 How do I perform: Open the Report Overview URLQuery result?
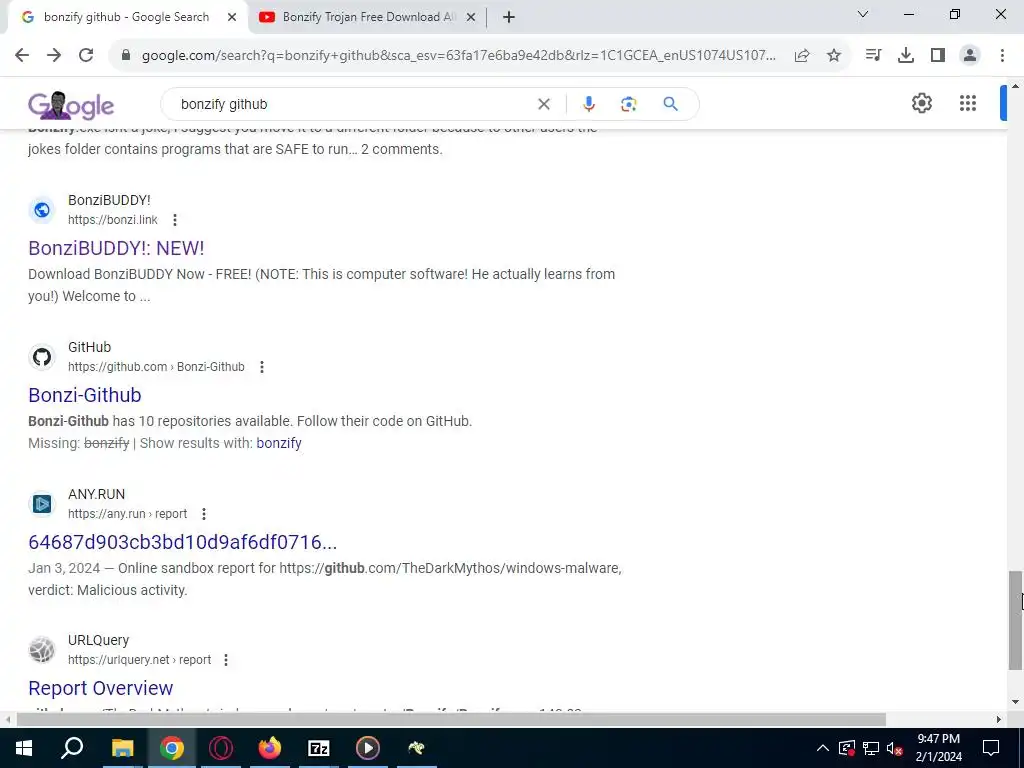101,688
